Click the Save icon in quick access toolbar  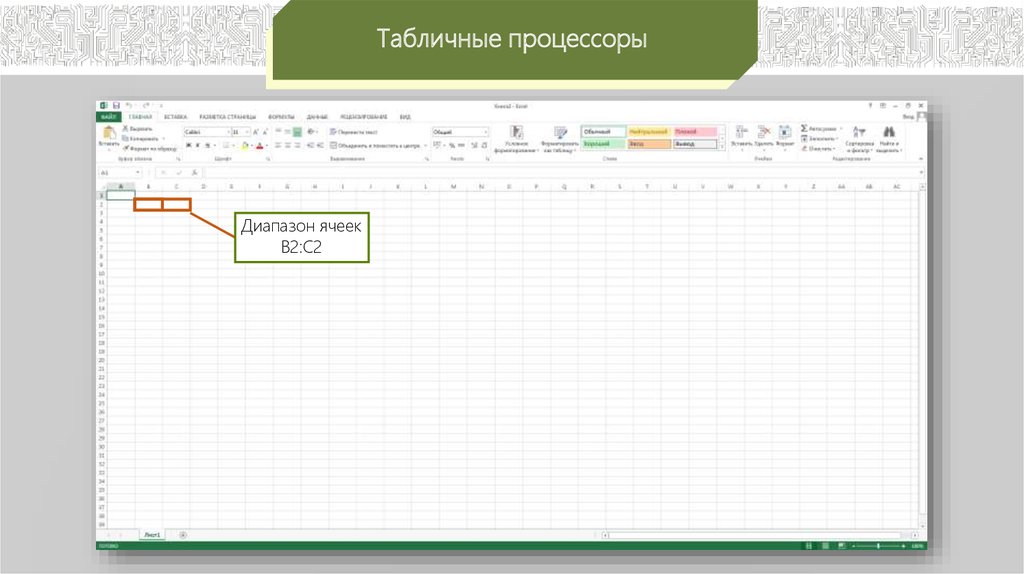(x=116, y=105)
